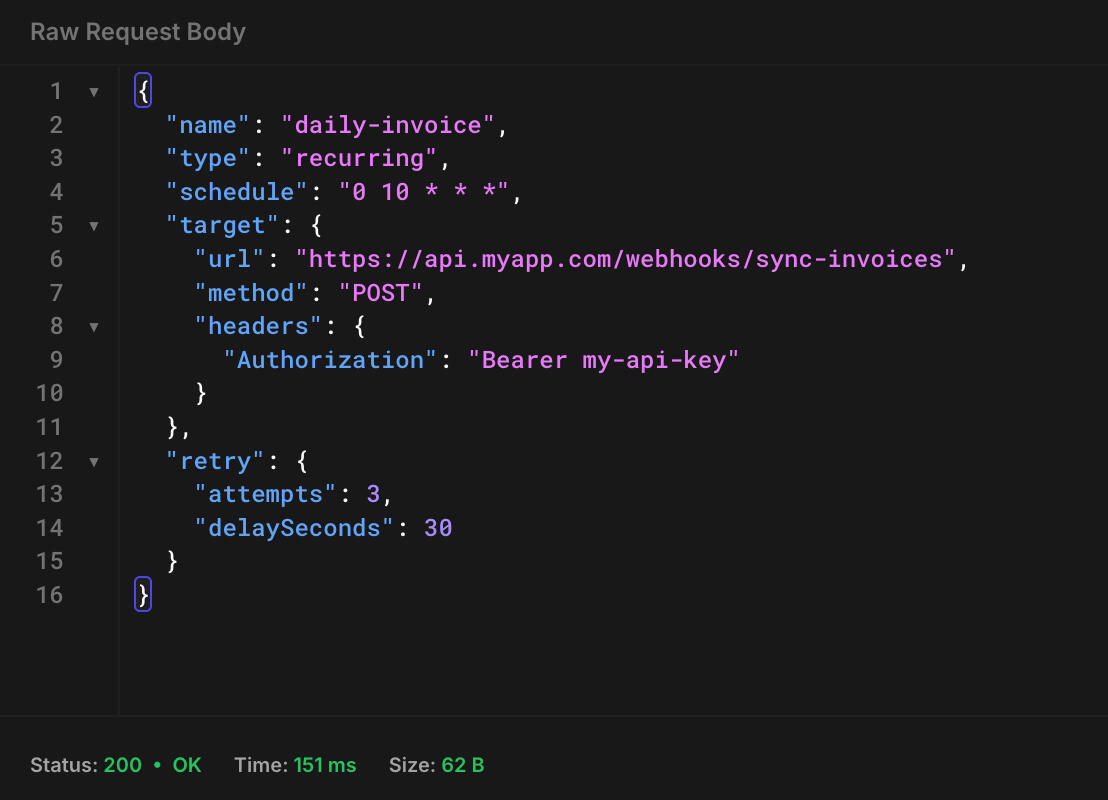Click the 151 ms response time
This screenshot has height=800, width=1108.
click(x=324, y=765)
